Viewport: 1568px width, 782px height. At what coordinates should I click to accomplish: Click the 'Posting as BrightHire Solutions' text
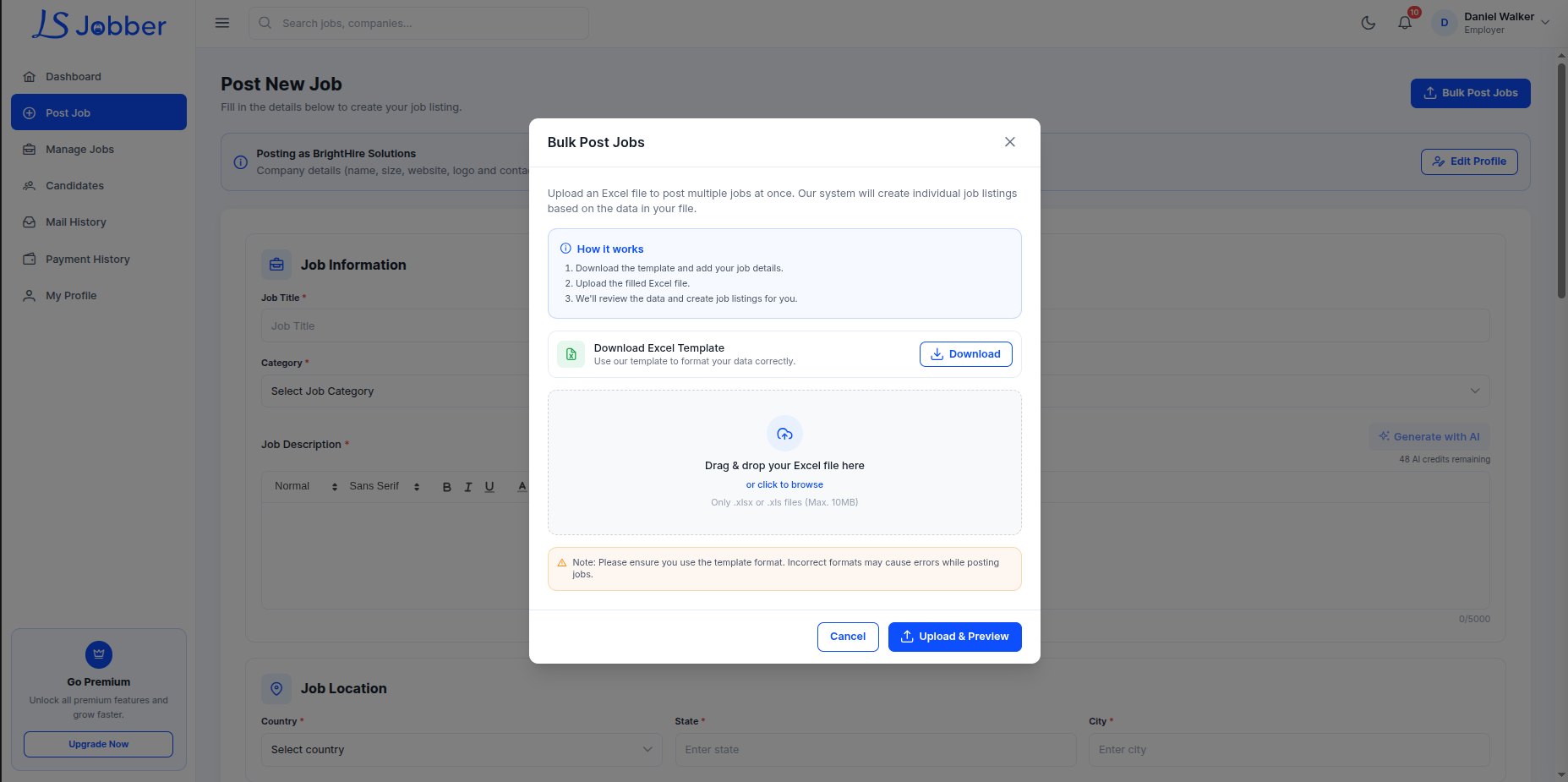[336, 154]
